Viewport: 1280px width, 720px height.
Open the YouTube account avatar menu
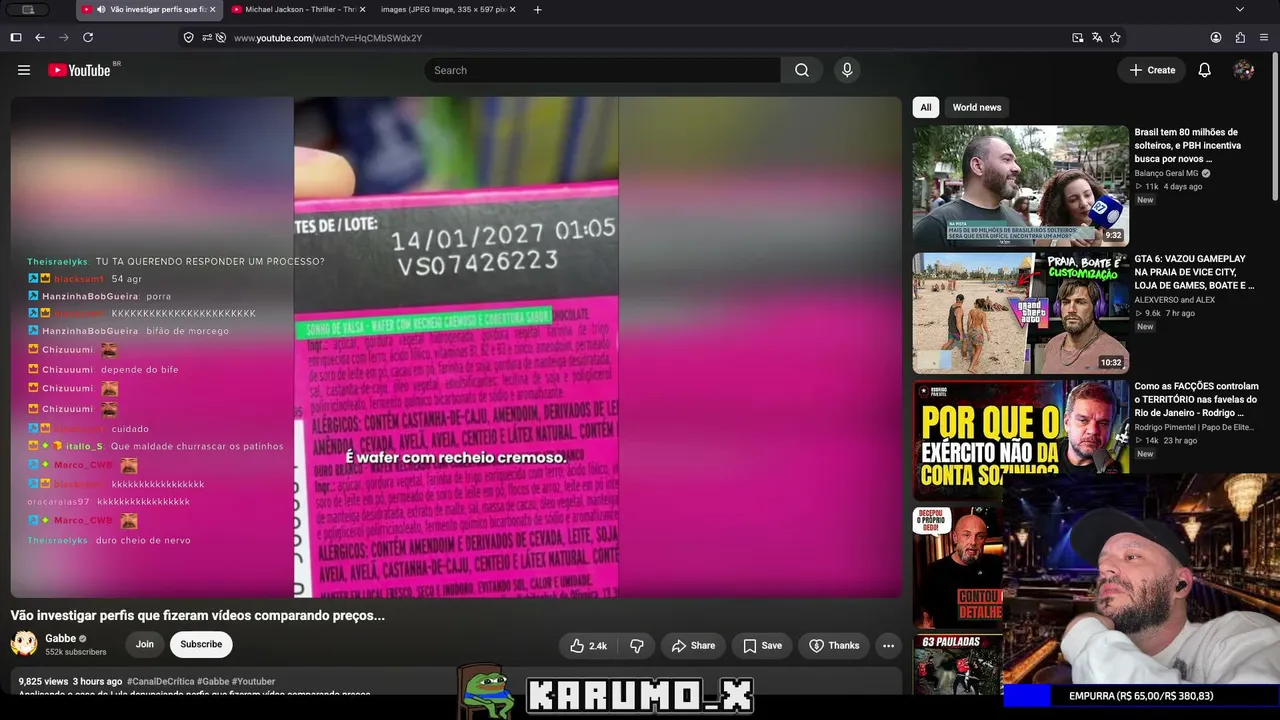(1244, 70)
